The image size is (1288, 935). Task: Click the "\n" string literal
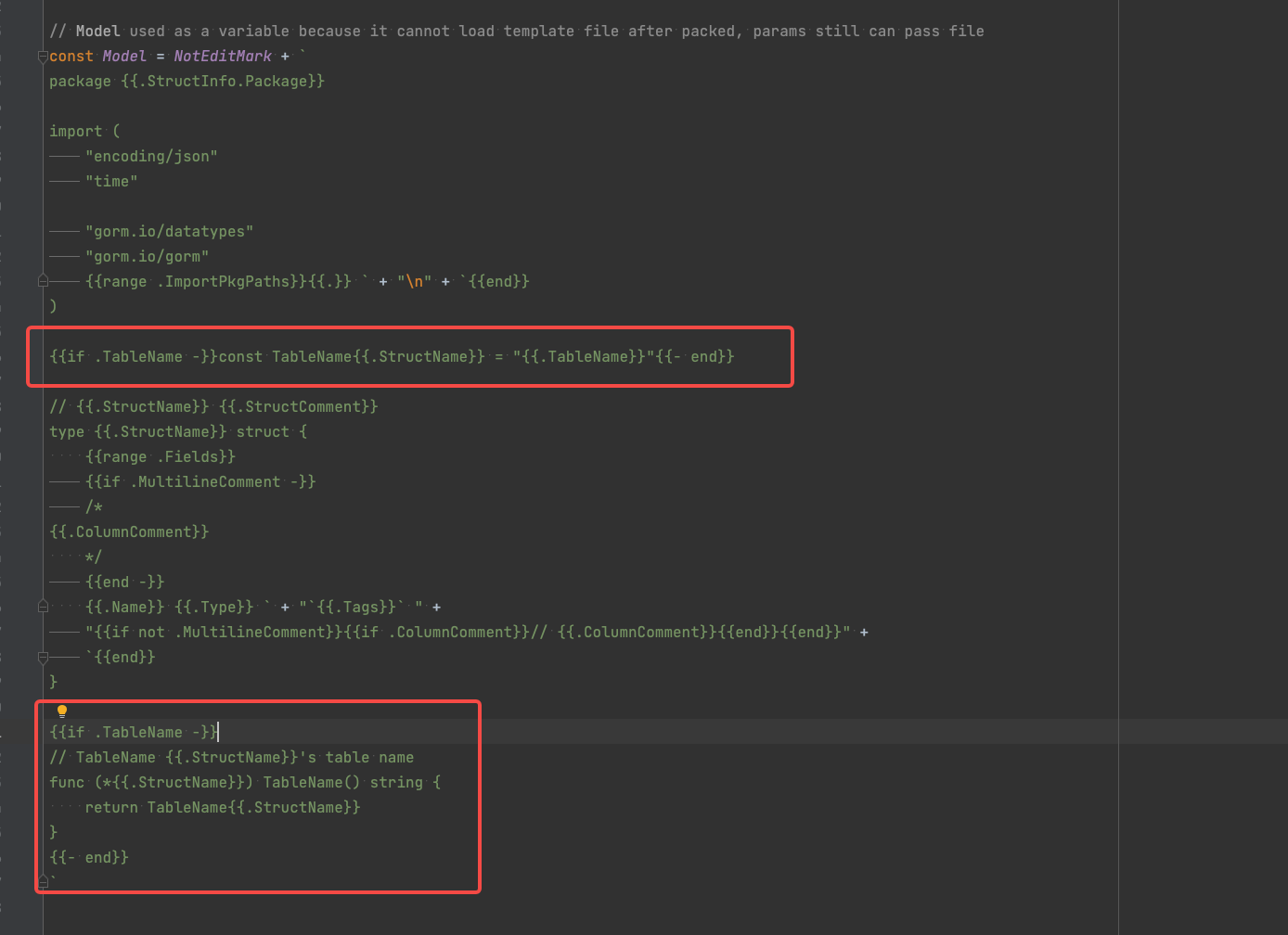click(x=415, y=282)
